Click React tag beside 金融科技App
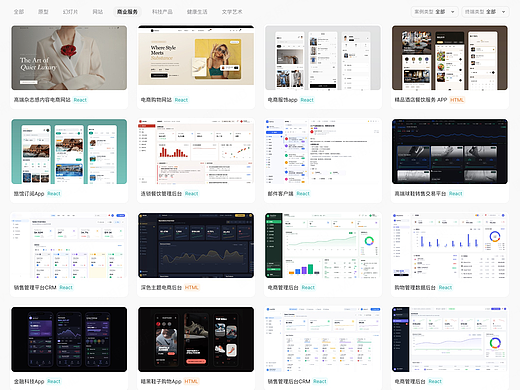Image resolution: width=520 pixels, height=390 pixels. 54,381
